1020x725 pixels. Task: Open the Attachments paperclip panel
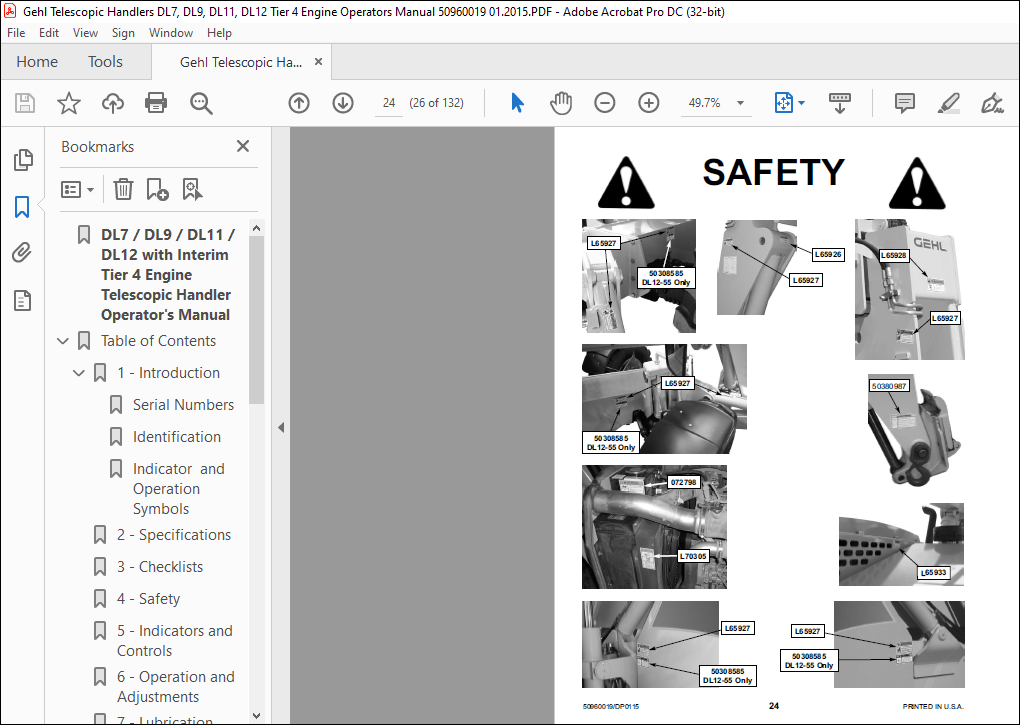[x=22, y=252]
